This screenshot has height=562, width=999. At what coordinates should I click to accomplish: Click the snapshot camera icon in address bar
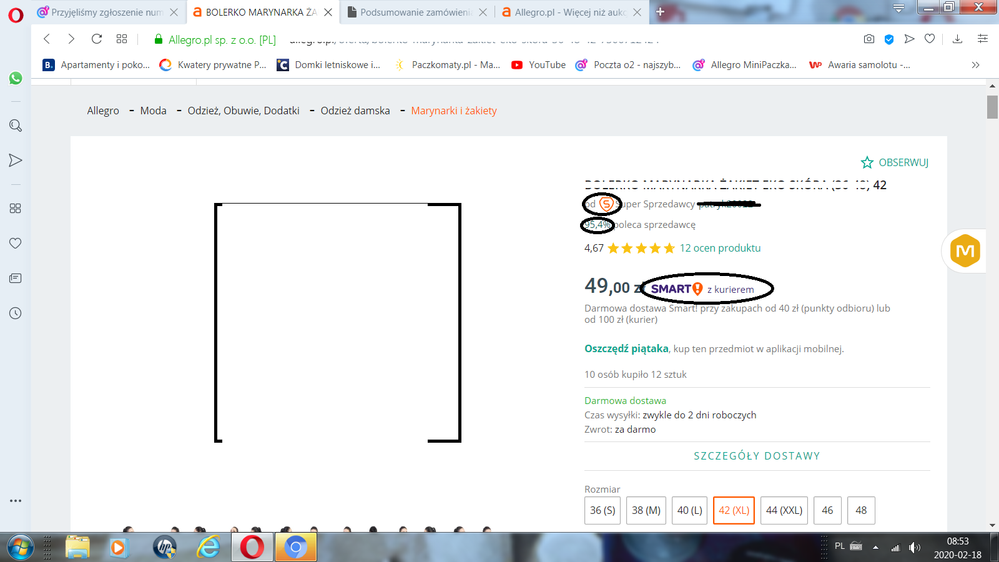pos(869,39)
